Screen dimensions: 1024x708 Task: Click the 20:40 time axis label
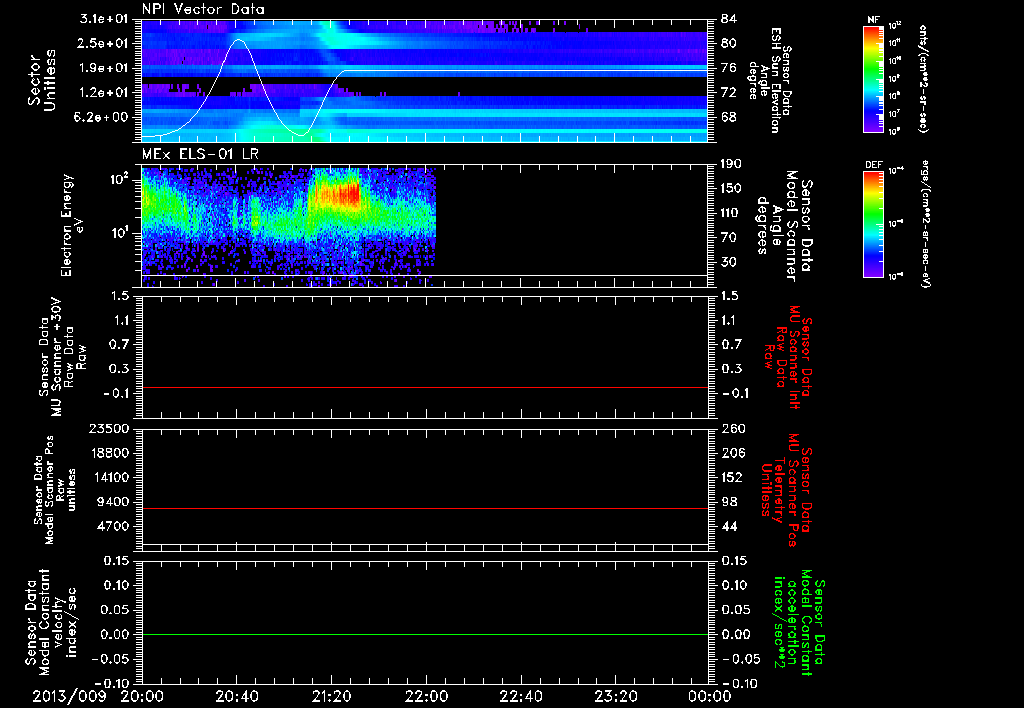tap(237, 696)
